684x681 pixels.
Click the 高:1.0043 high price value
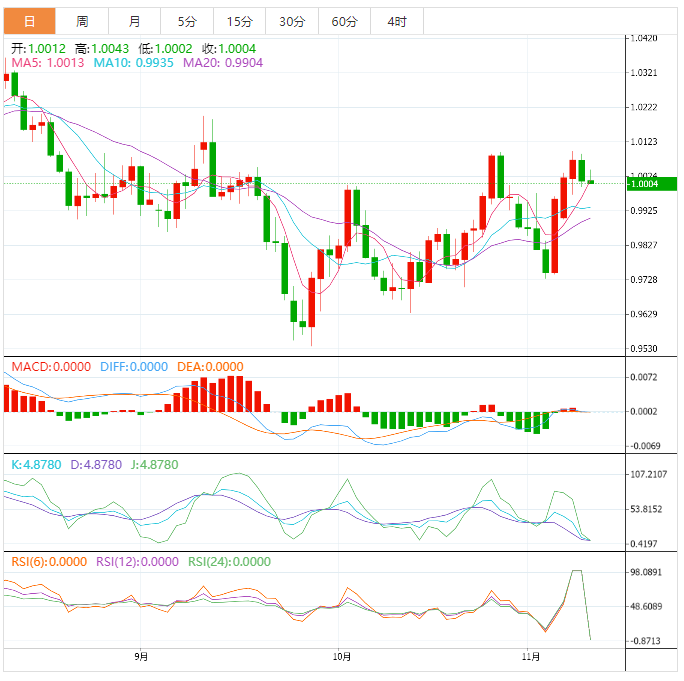pos(102,48)
